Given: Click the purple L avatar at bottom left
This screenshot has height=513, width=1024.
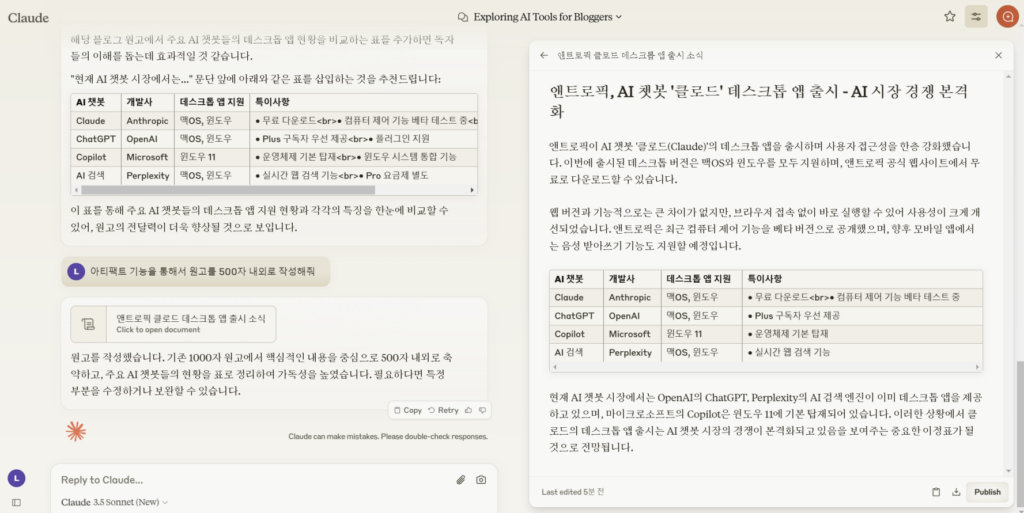Looking at the screenshot, I should coord(16,478).
